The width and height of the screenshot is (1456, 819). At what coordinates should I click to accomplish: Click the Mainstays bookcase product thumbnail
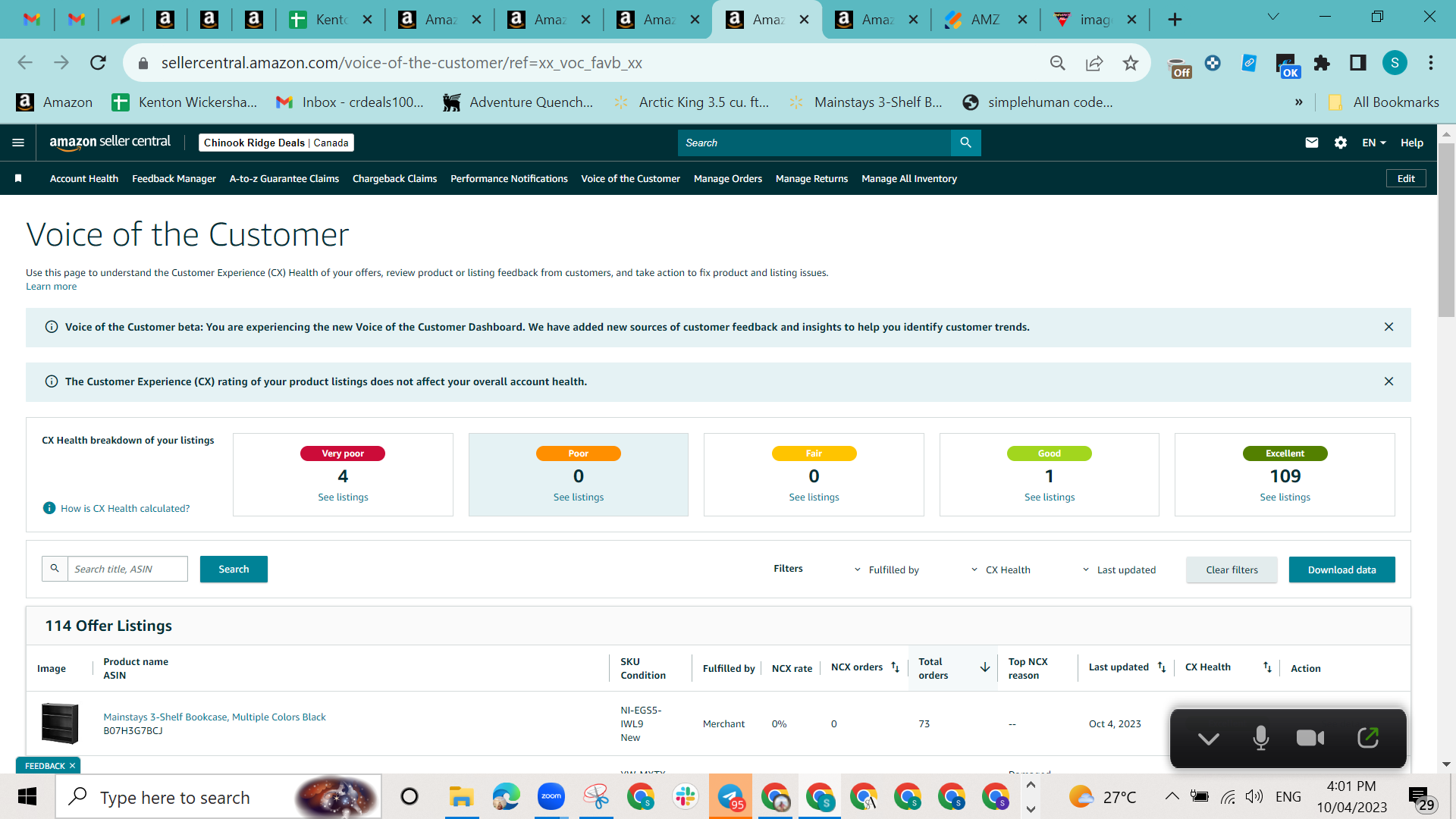coord(60,723)
